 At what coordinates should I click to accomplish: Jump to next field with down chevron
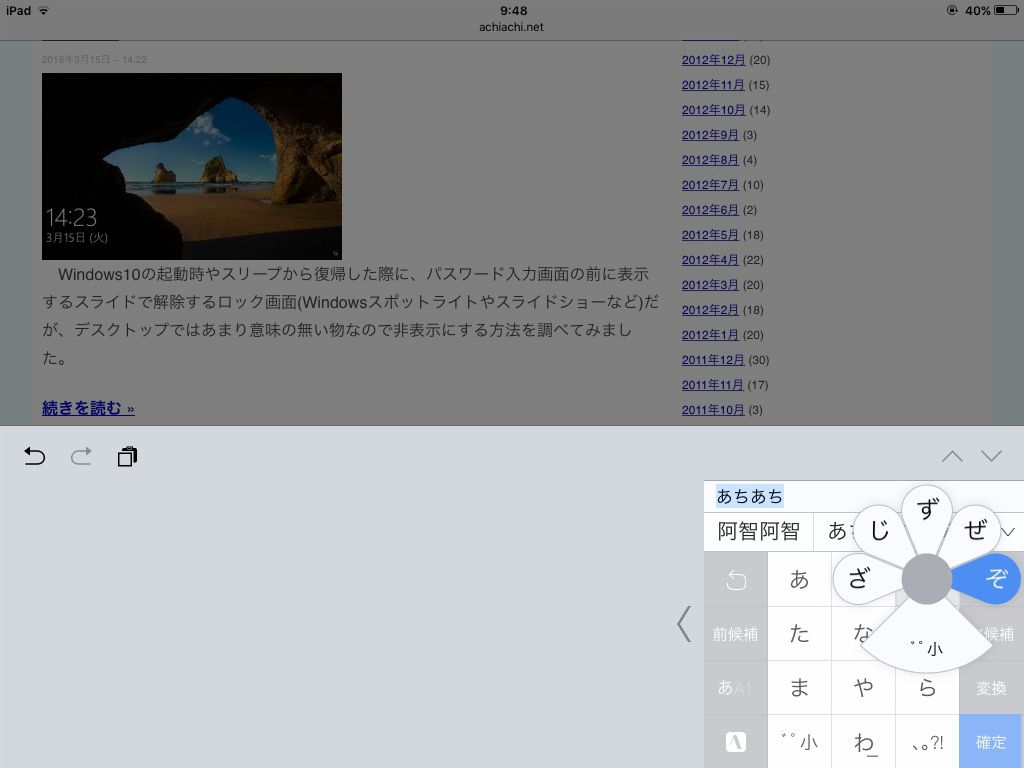click(991, 456)
